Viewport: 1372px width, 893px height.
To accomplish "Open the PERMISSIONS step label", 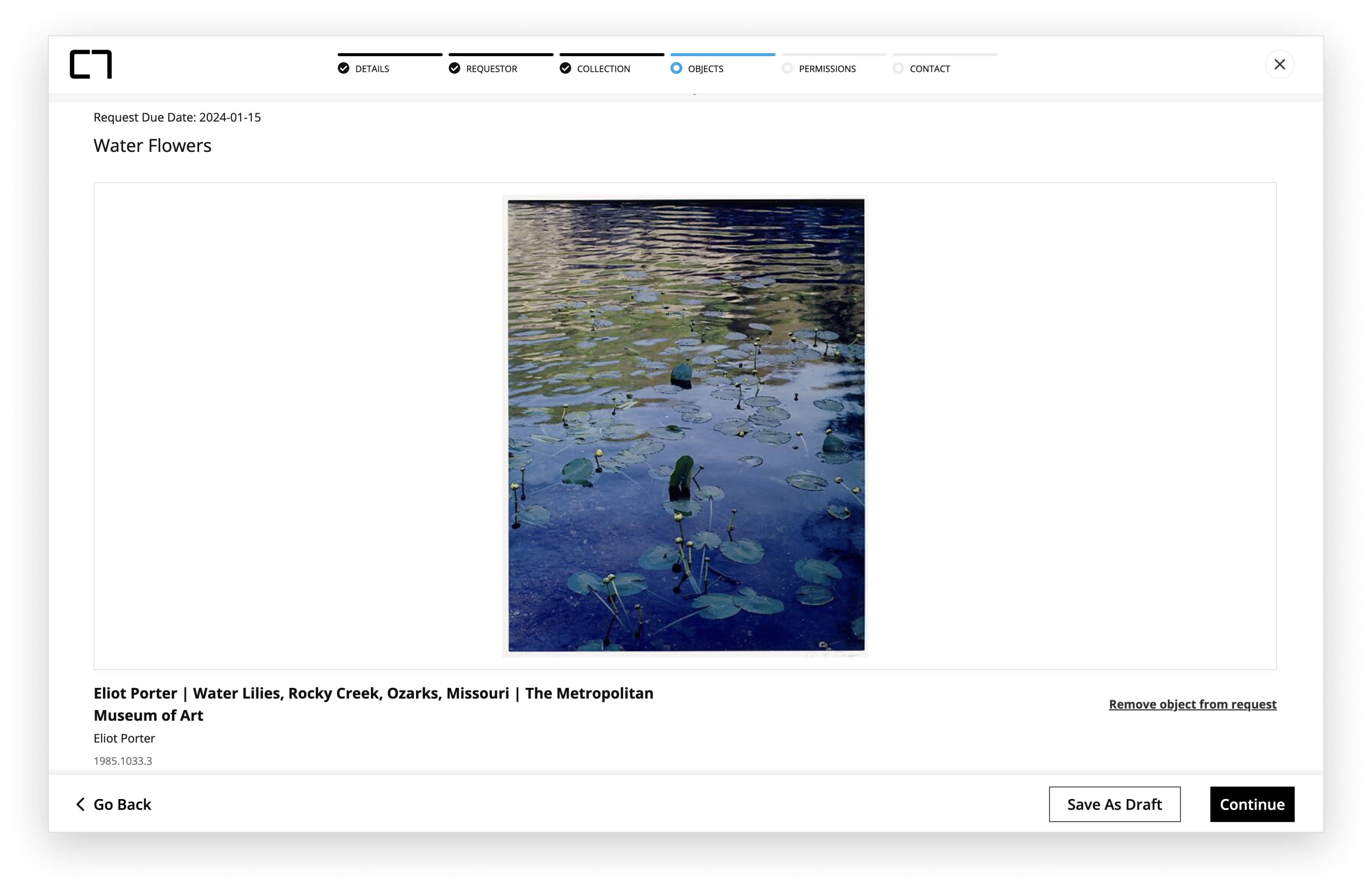I will click(x=826, y=69).
